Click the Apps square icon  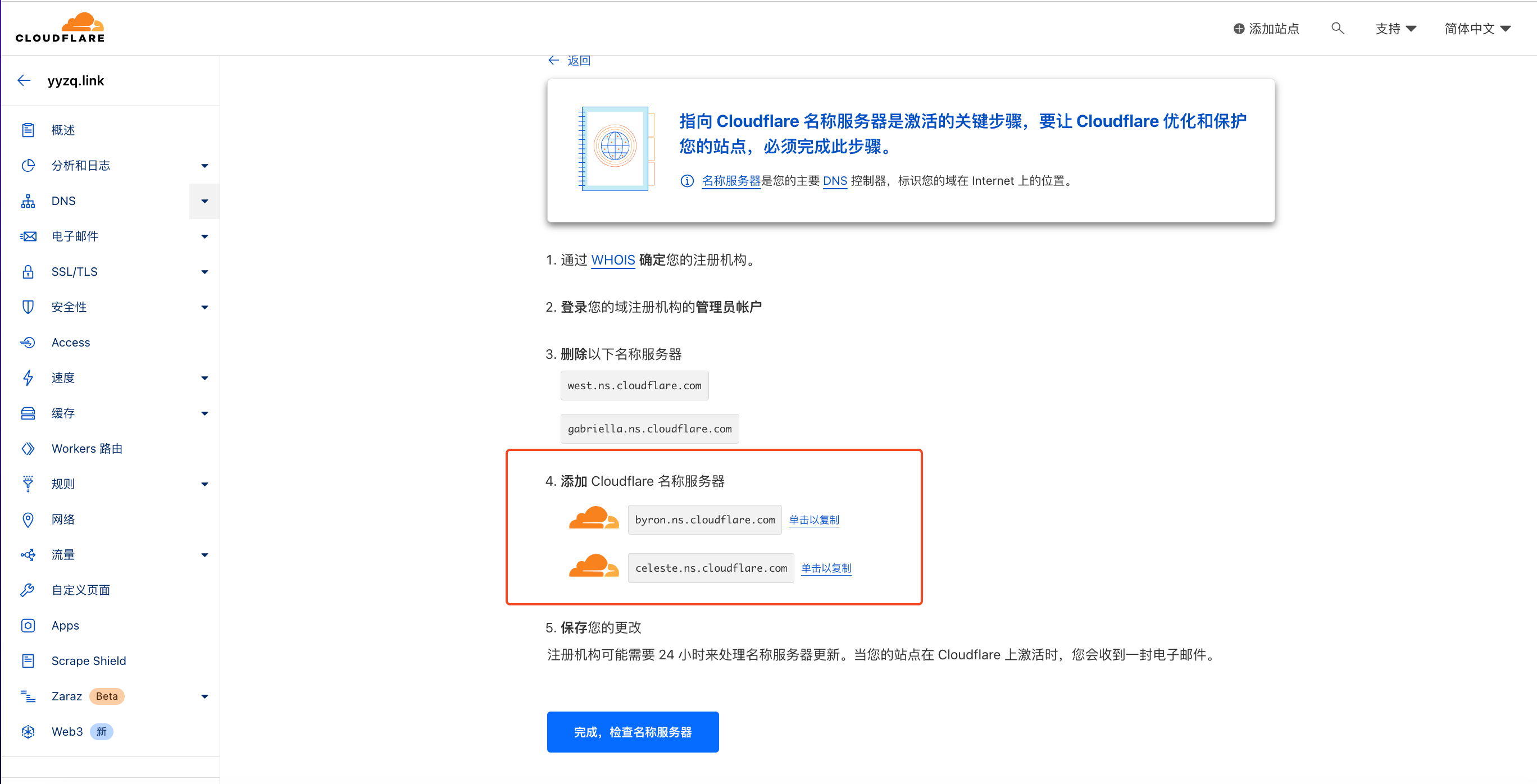coord(28,625)
